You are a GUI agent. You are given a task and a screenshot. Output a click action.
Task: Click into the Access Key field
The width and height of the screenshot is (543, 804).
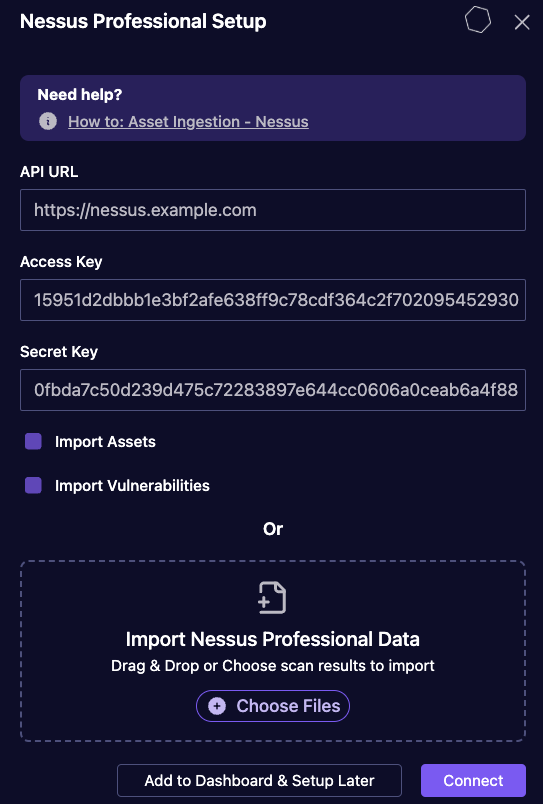pos(273,300)
